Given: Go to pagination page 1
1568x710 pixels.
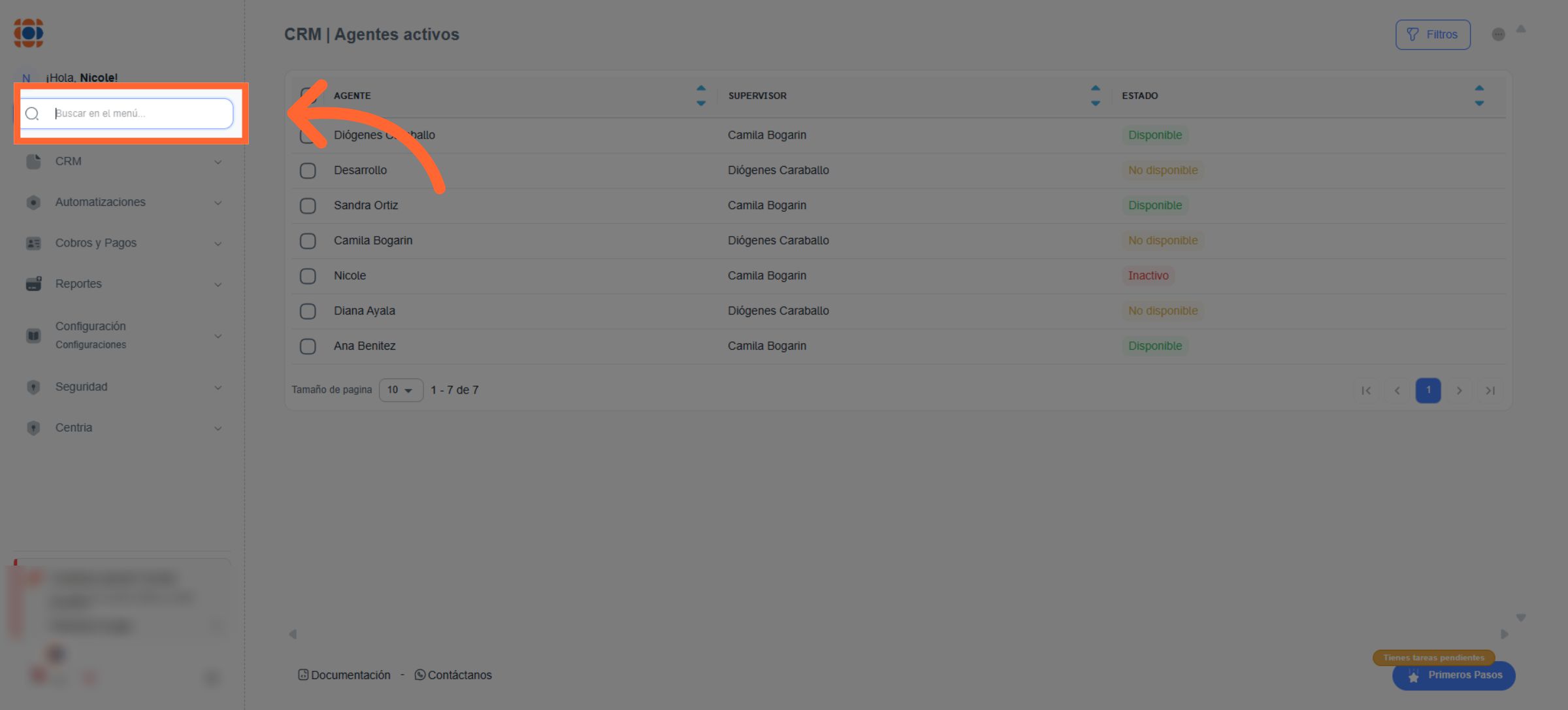Looking at the screenshot, I should pyautogui.click(x=1428, y=390).
